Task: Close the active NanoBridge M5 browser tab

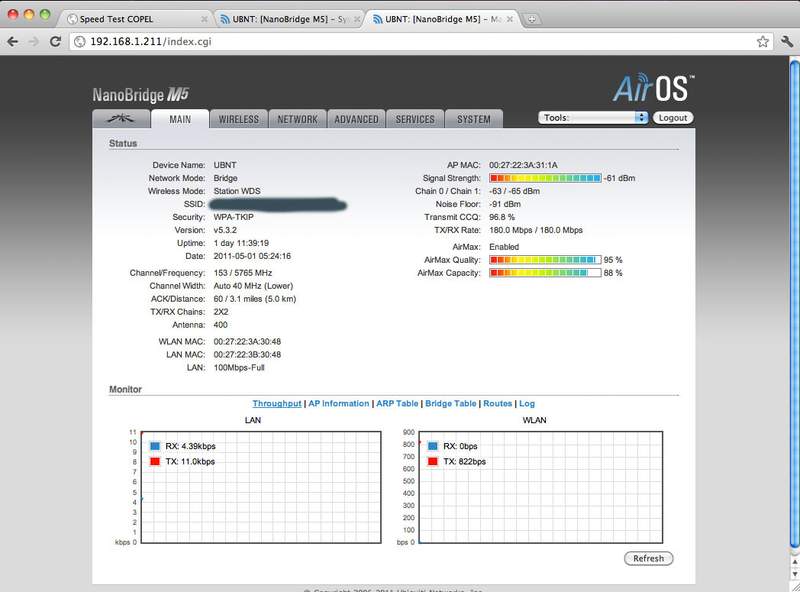Action: pyautogui.click(x=509, y=19)
